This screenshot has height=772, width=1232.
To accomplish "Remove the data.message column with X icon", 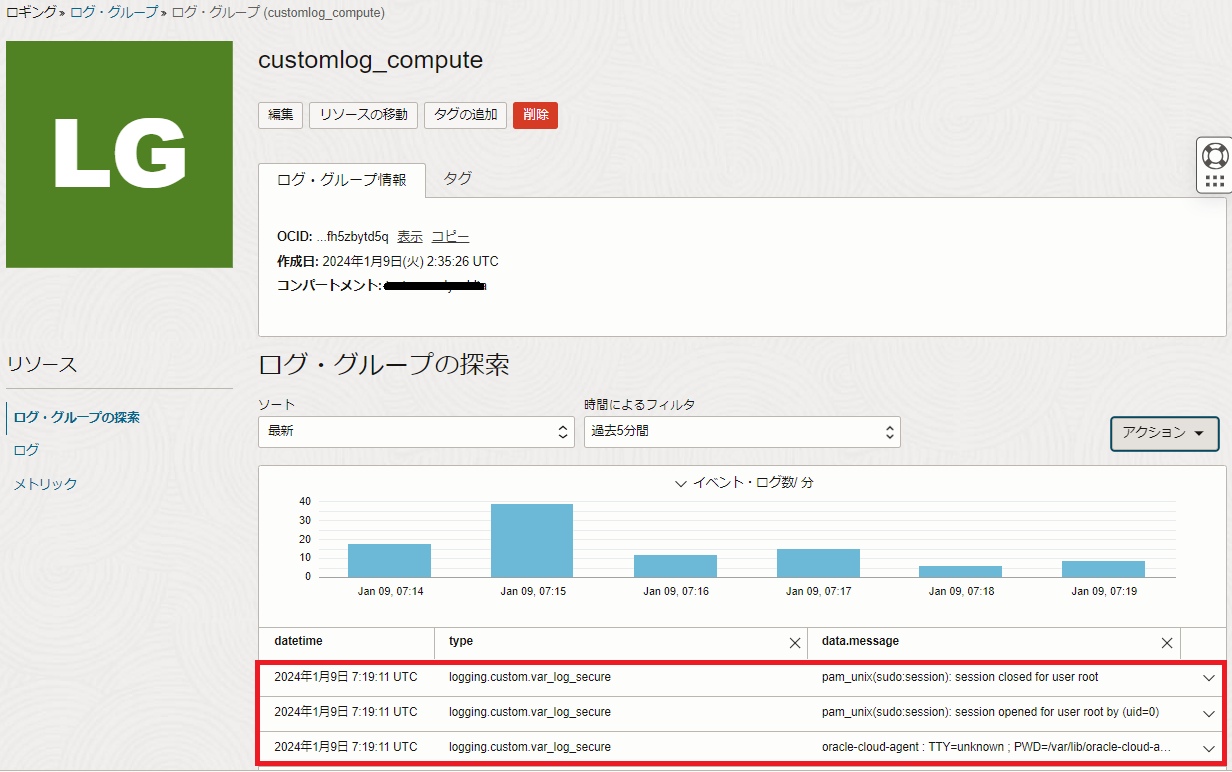I will pos(1166,643).
